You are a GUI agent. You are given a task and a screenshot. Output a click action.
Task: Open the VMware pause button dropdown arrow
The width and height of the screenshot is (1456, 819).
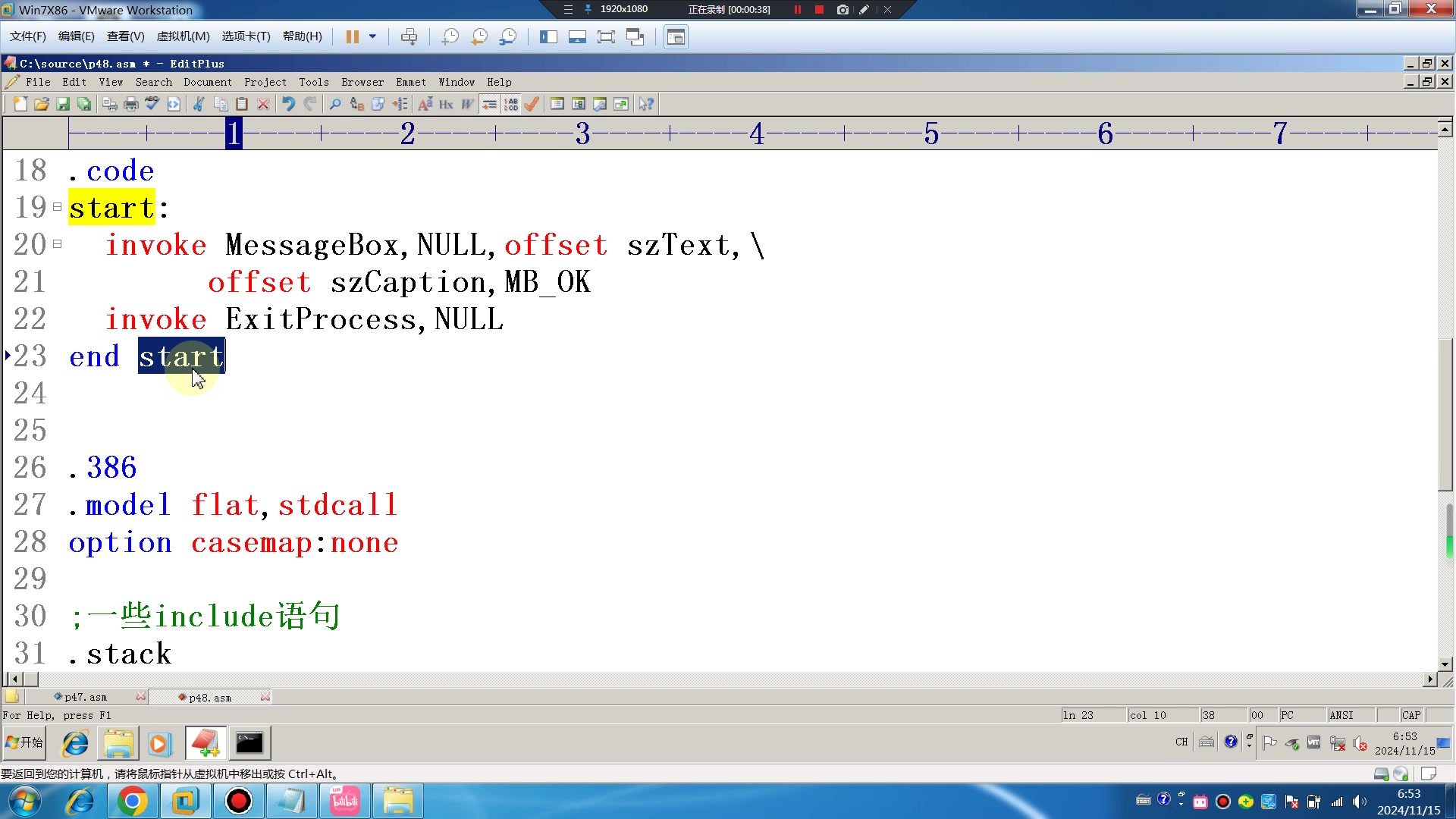372,36
